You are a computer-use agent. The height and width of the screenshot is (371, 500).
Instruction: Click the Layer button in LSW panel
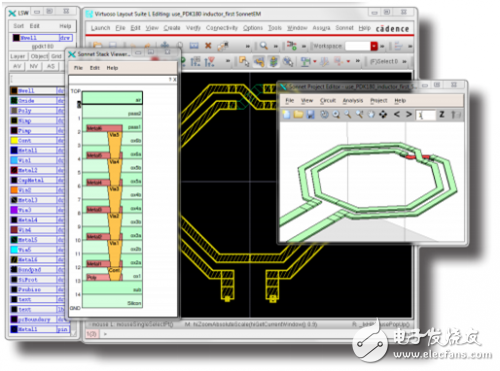point(18,56)
